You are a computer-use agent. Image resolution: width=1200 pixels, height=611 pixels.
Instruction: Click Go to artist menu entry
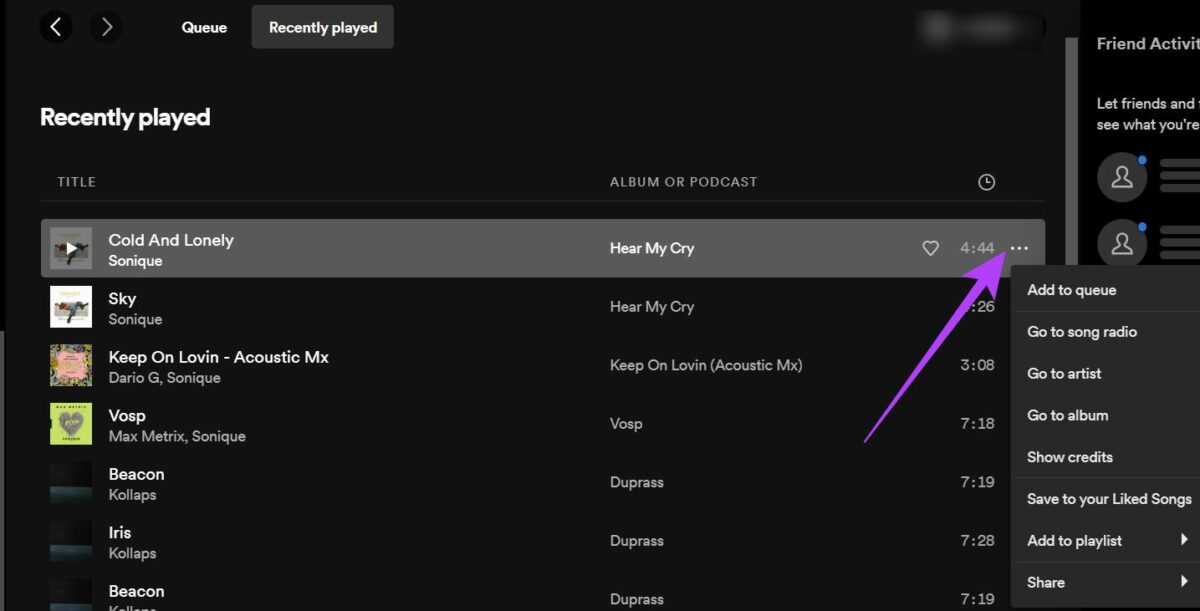click(1064, 374)
